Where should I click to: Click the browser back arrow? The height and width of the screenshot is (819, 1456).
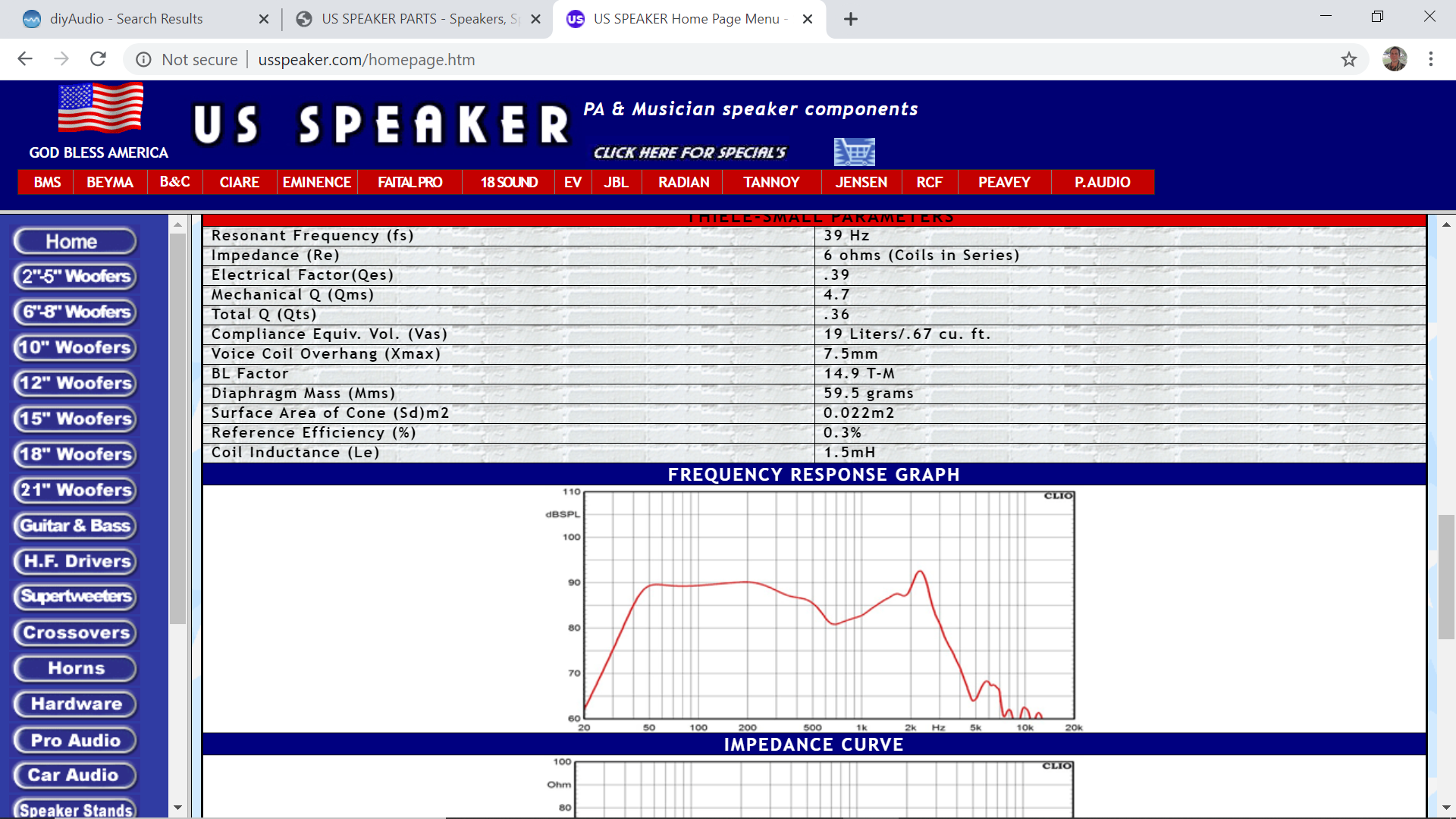coord(25,59)
